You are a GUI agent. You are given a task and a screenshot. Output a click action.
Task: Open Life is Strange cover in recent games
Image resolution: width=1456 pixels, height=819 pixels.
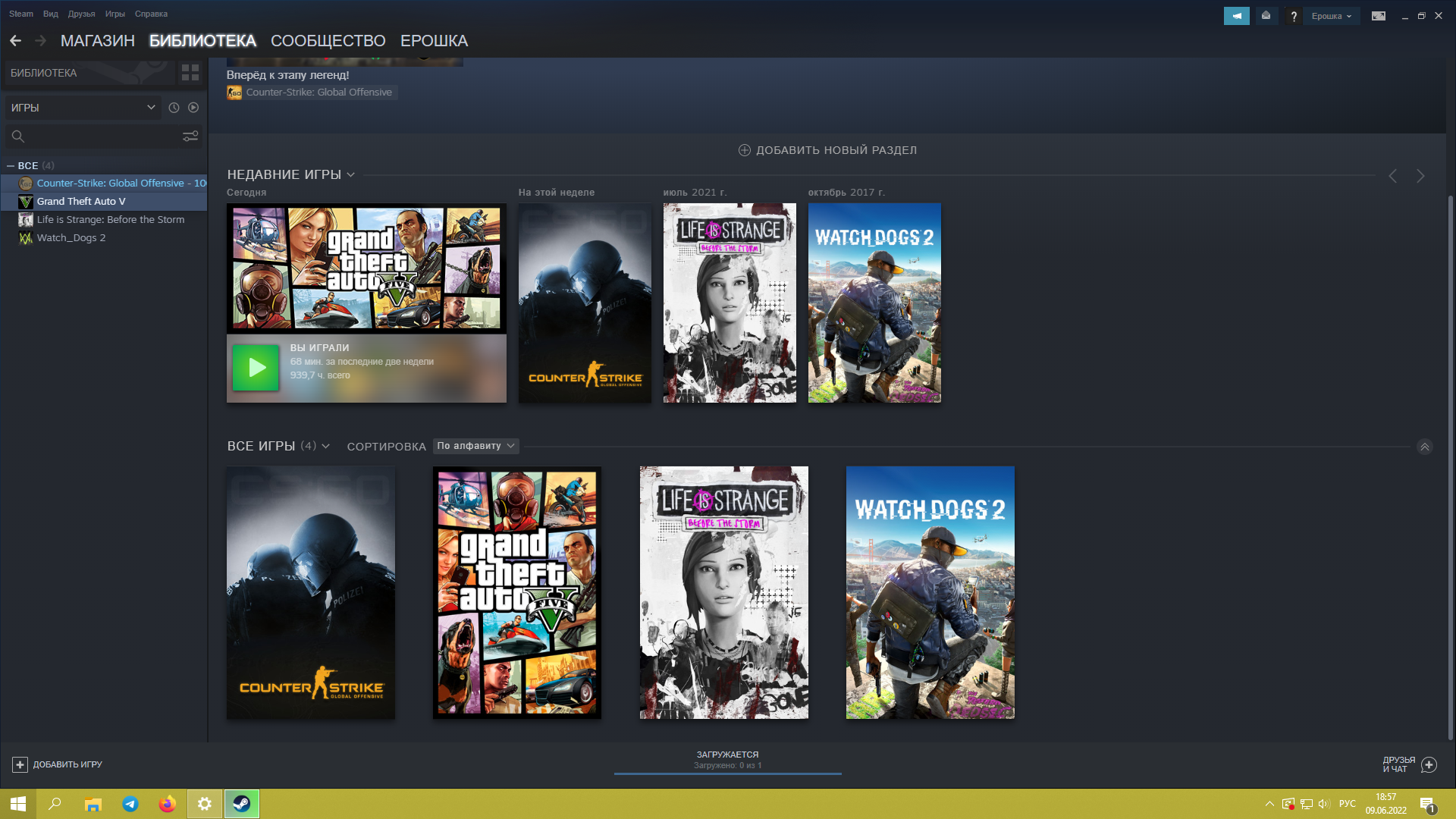[730, 303]
